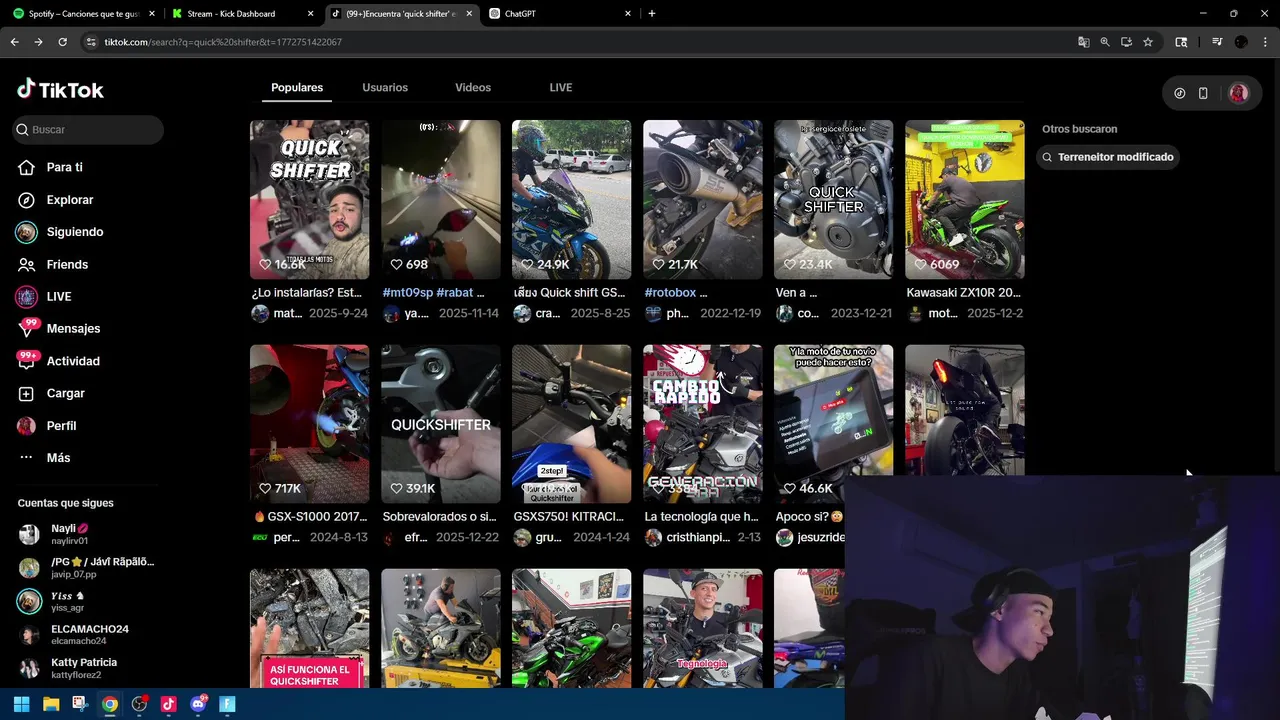
Task: Open the GSX-S1000 video with 717K likes
Action: pyautogui.click(x=309, y=424)
